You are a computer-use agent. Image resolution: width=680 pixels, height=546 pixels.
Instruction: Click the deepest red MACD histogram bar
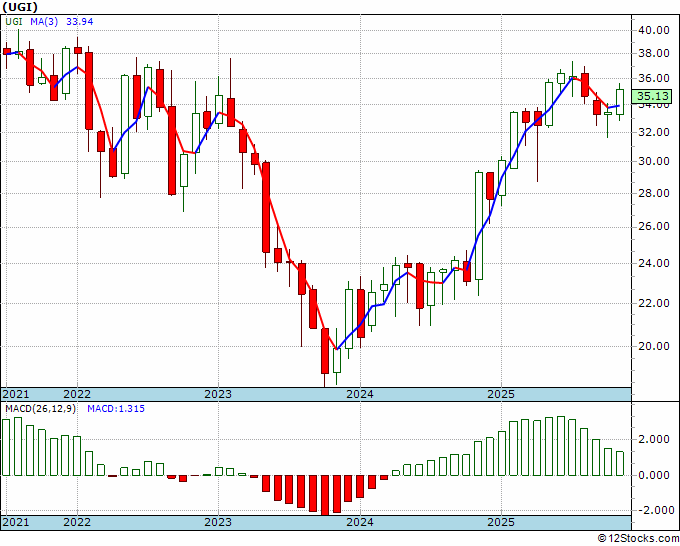[325, 495]
